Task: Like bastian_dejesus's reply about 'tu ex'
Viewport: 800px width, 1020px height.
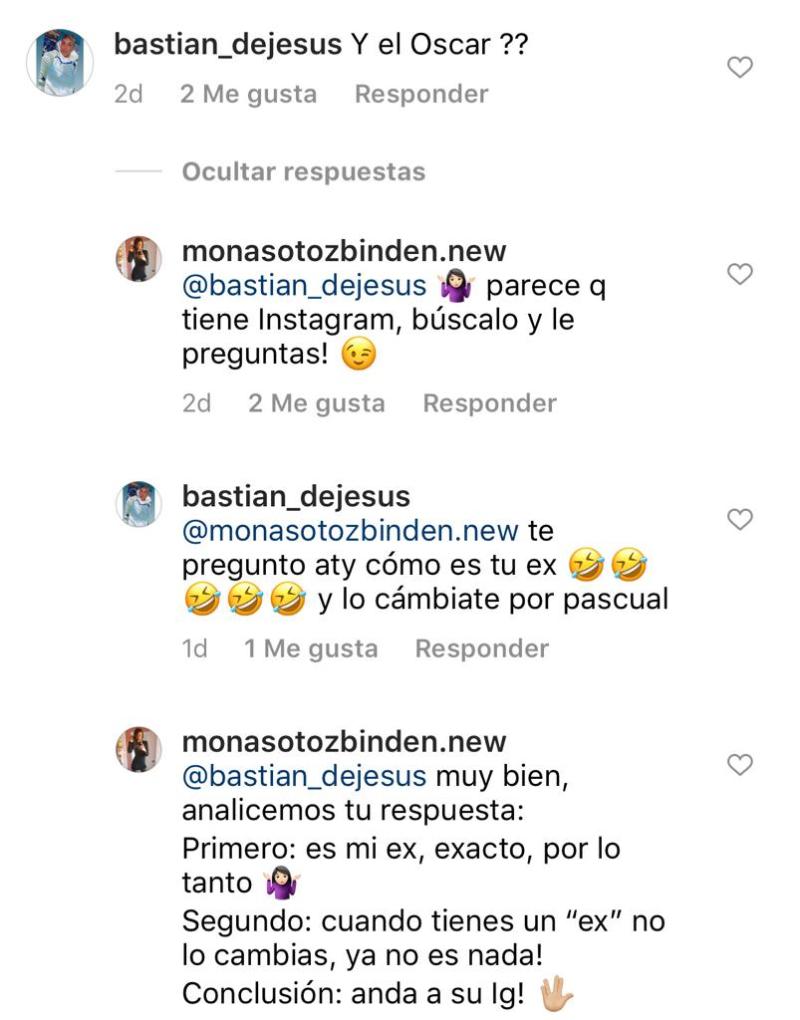Action: click(740, 517)
